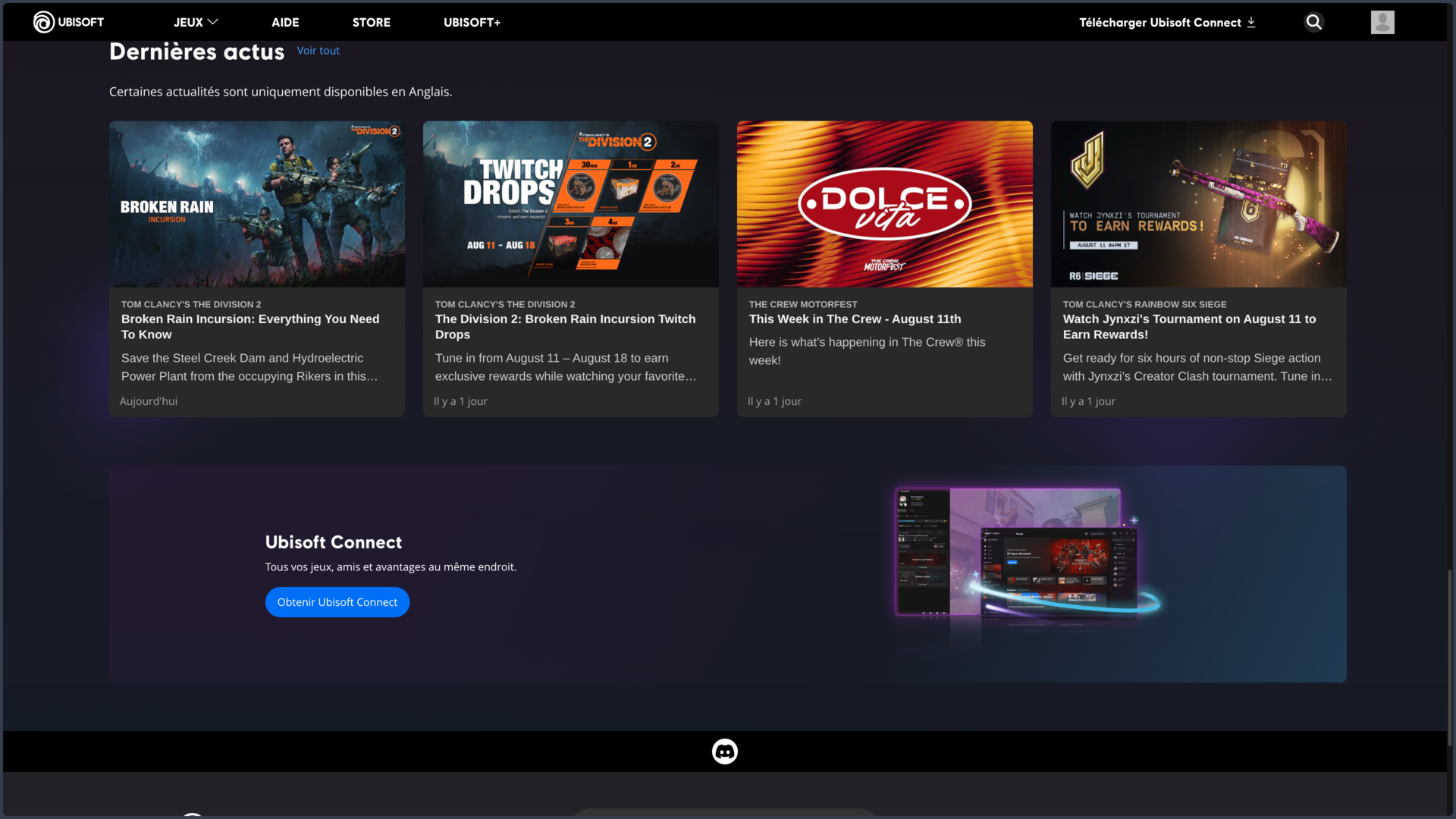Open the Dolce Vita Motorfest thumbnail
The height and width of the screenshot is (819, 1456).
pyautogui.click(x=885, y=204)
